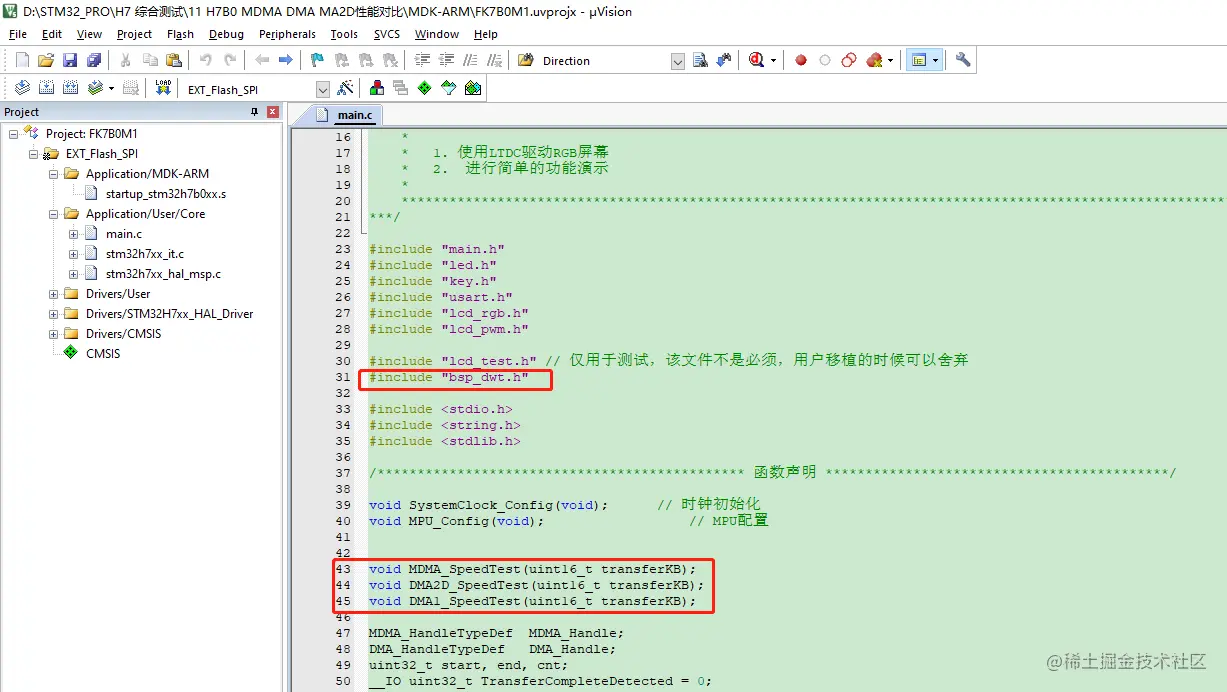Click the line void DMA1_SpeedTest declaration

(x=532, y=601)
